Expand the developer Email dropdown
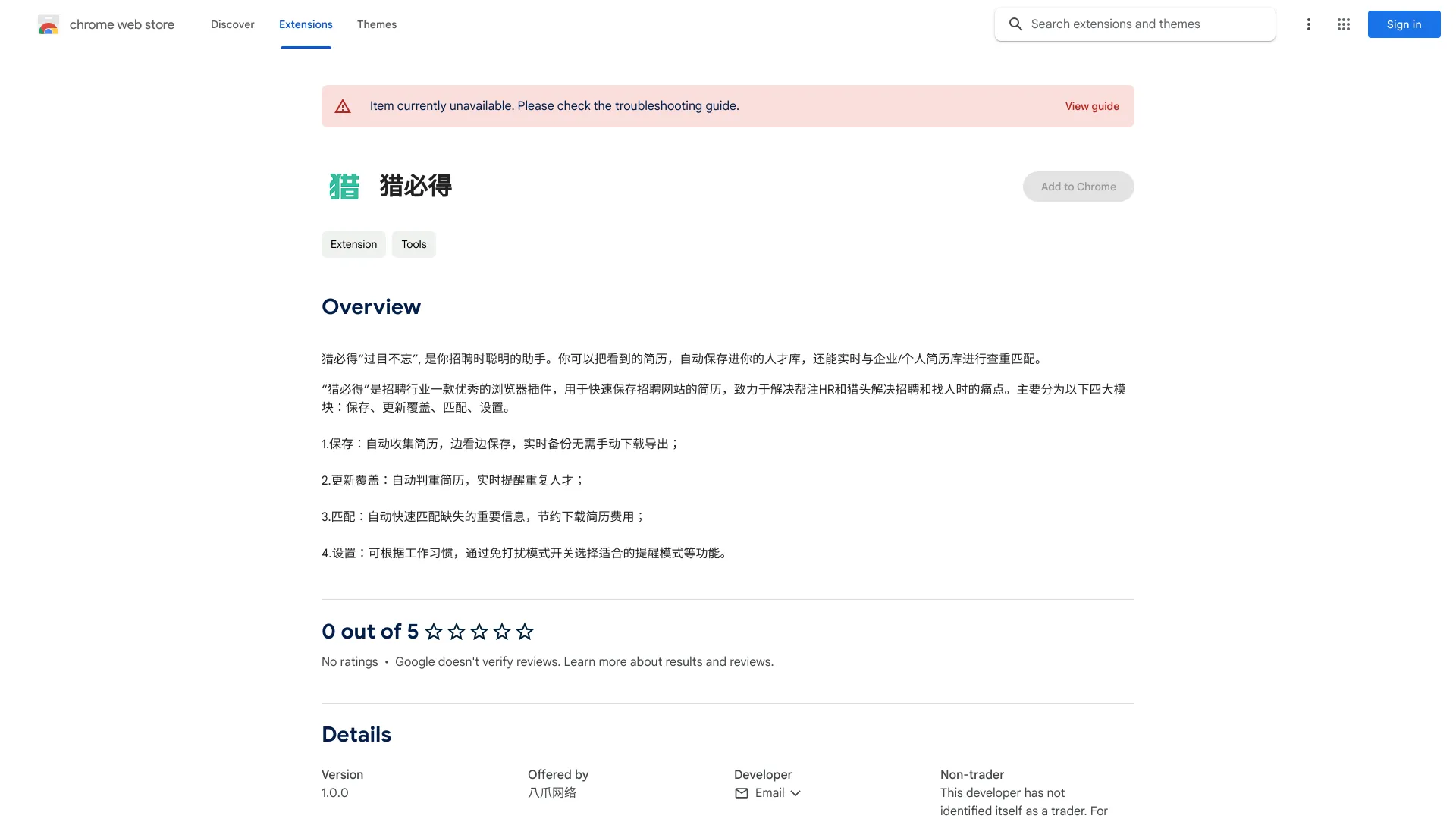Image resolution: width=1456 pixels, height=819 pixels. [x=796, y=792]
